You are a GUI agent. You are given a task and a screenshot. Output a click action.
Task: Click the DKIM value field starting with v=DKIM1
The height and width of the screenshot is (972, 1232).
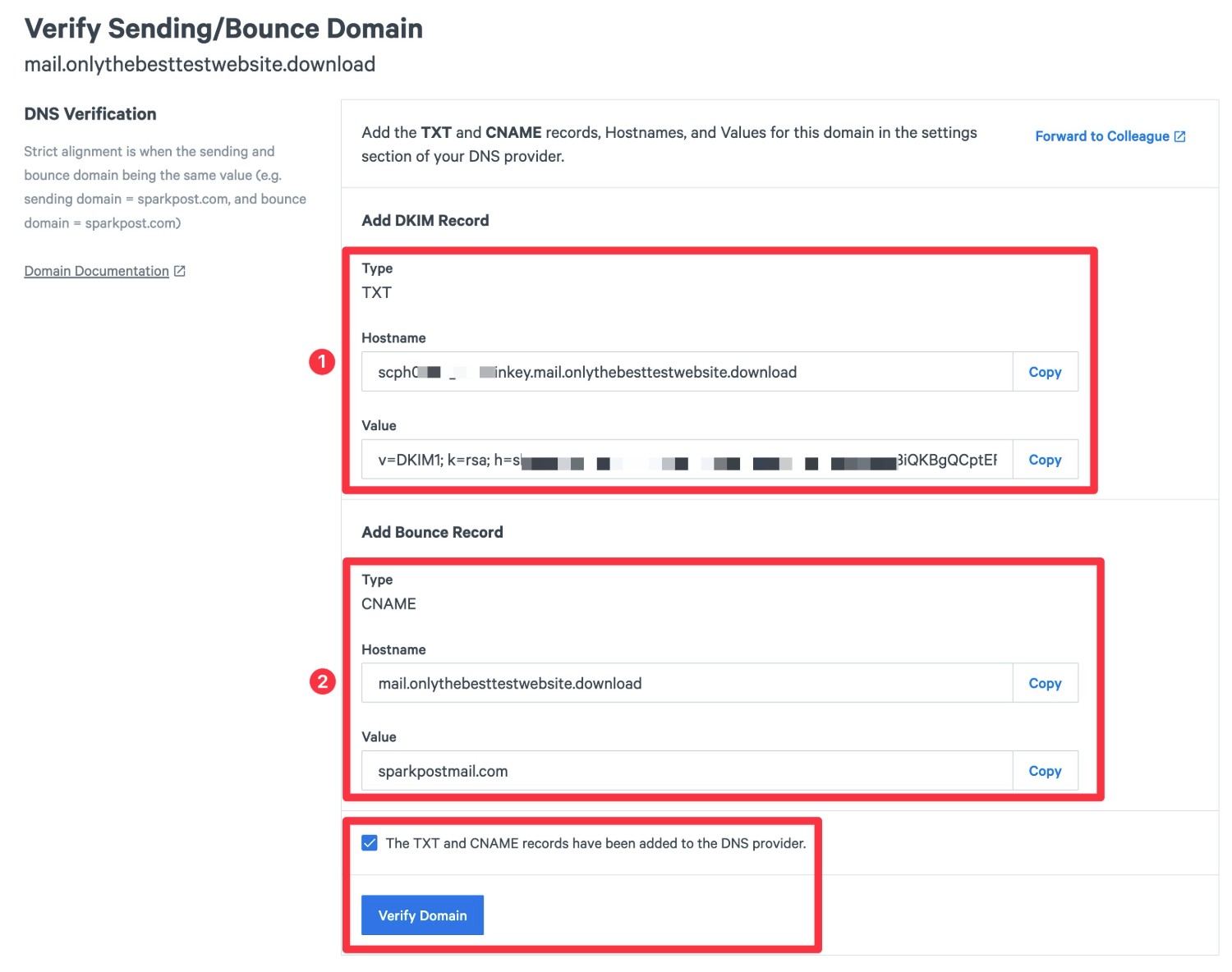687,460
